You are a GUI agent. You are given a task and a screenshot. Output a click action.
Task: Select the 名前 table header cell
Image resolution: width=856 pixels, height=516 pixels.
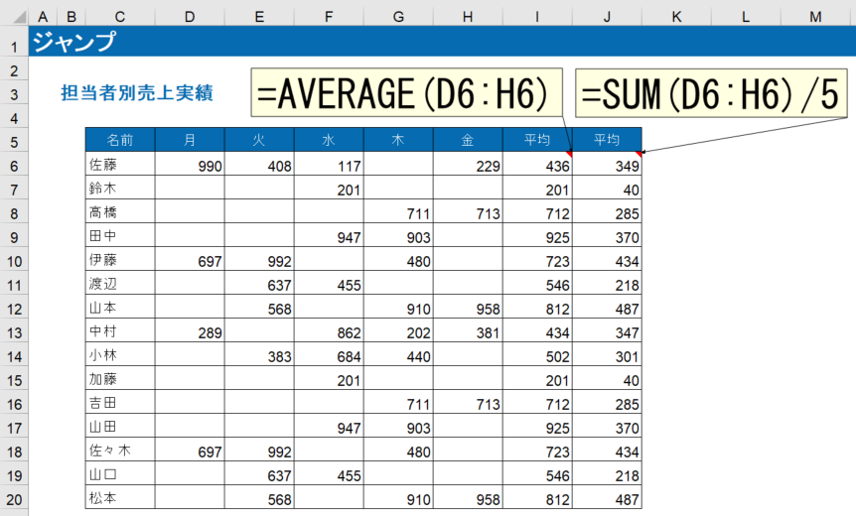pyautogui.click(x=120, y=141)
